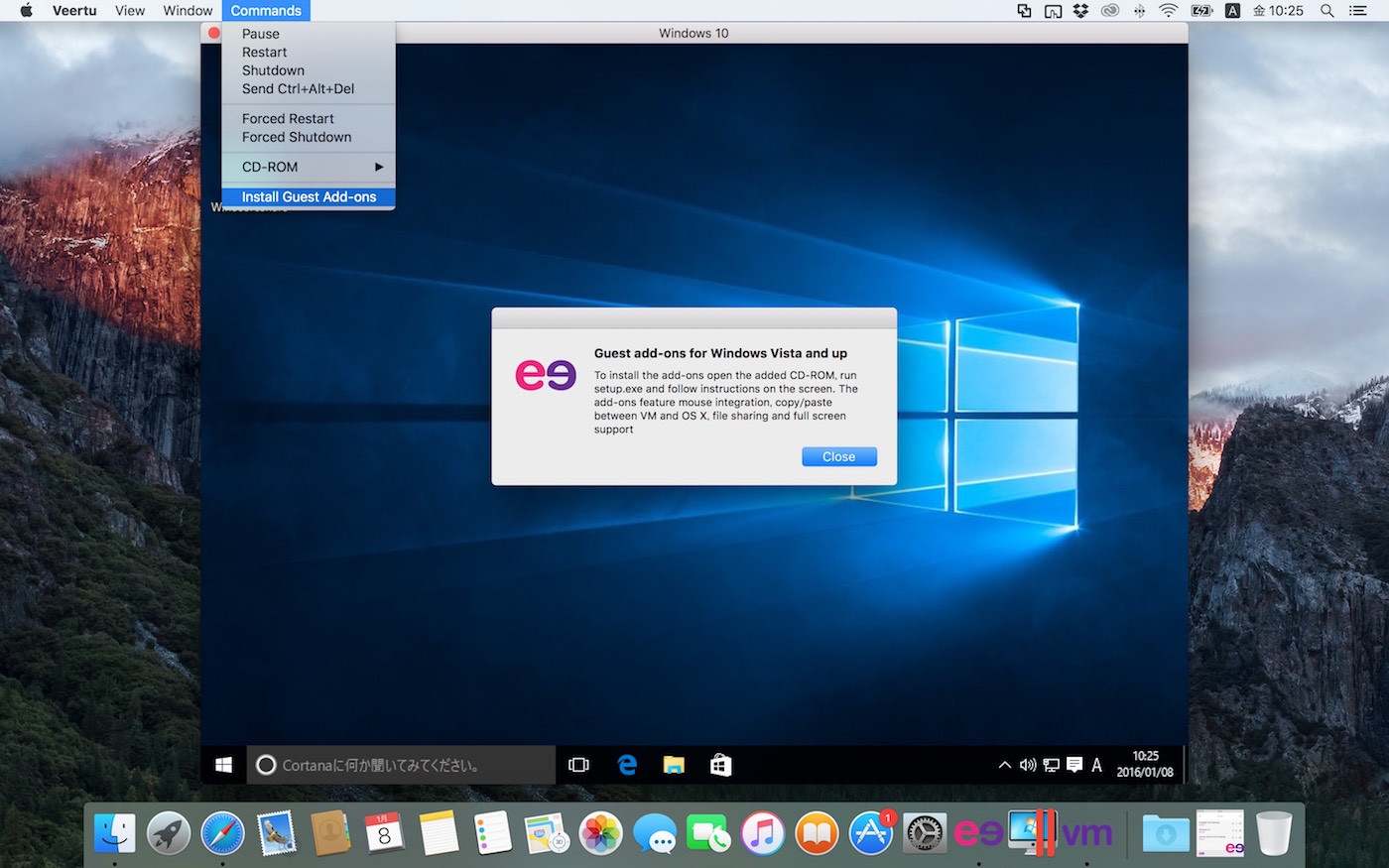
Task: Open iBooks from the Dock
Action: 817,833
